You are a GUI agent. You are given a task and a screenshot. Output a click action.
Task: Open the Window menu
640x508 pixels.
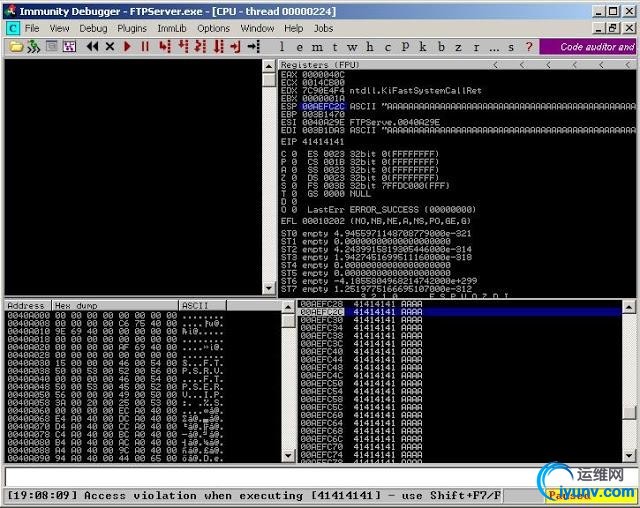coord(257,28)
